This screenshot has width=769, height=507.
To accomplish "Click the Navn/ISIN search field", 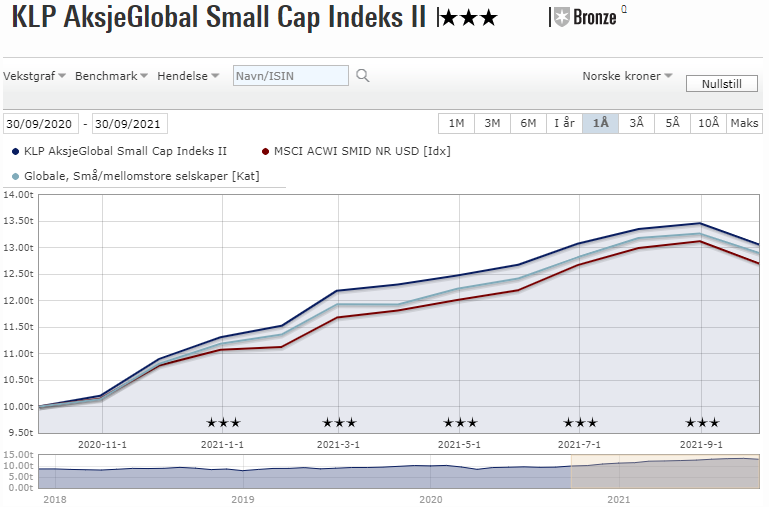I will pyautogui.click(x=291, y=76).
